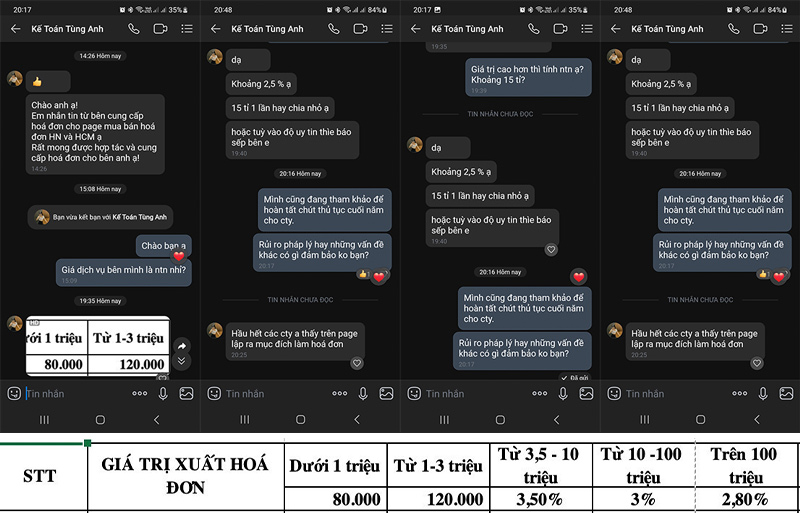Open three-dot more menu in rightmost chat
800x513 pixels.
[739, 394]
